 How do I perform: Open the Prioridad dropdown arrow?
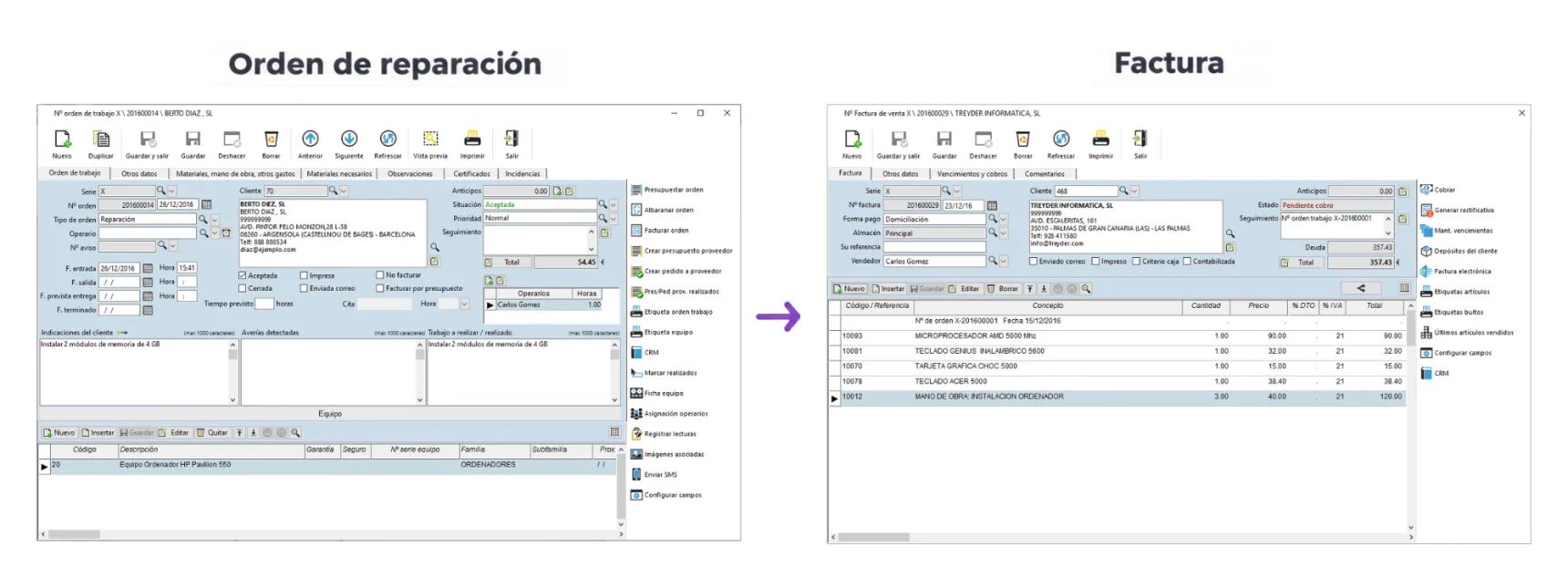pyautogui.click(x=614, y=219)
